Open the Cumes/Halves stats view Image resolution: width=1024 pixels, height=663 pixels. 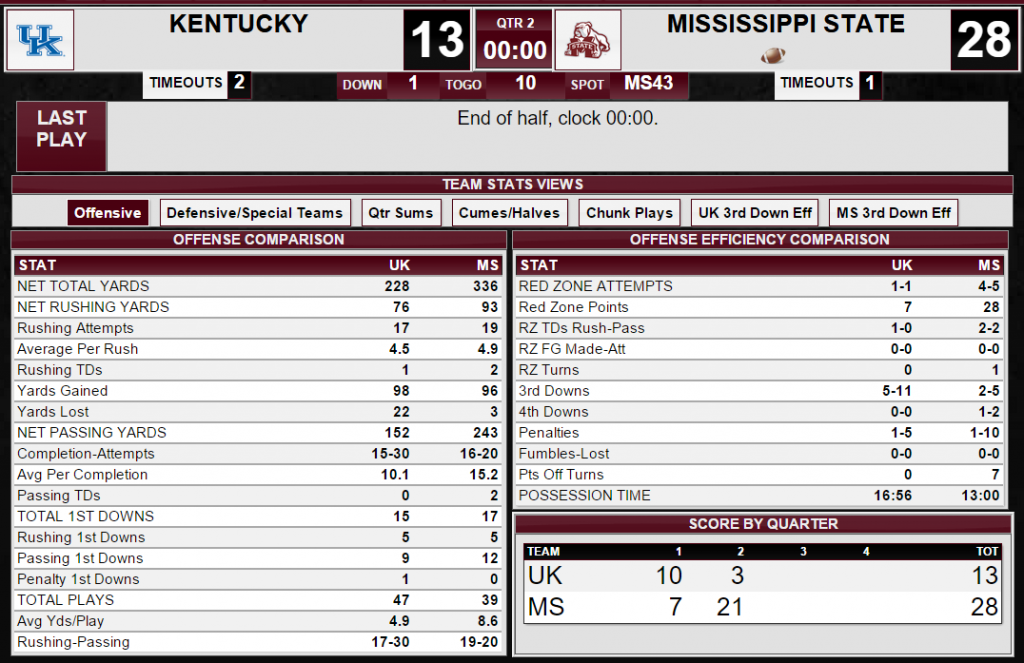[509, 213]
